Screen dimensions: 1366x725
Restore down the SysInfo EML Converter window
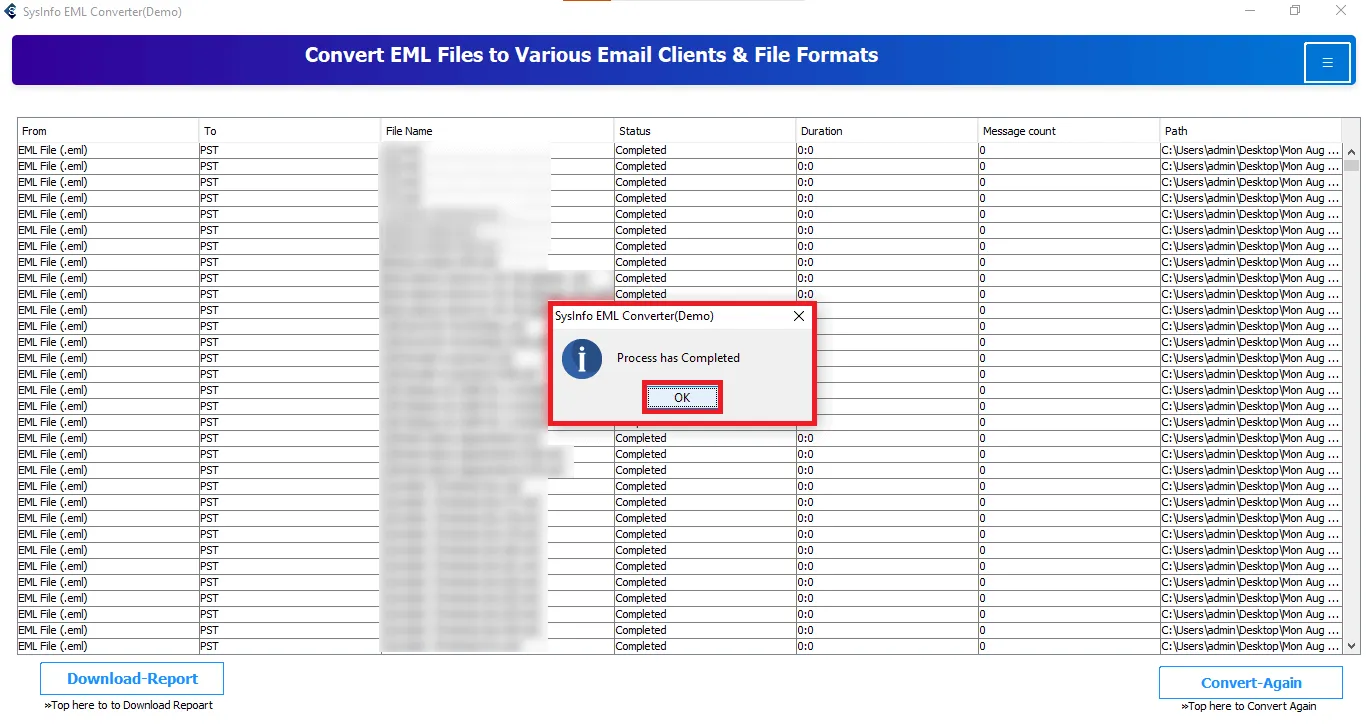[1295, 11]
